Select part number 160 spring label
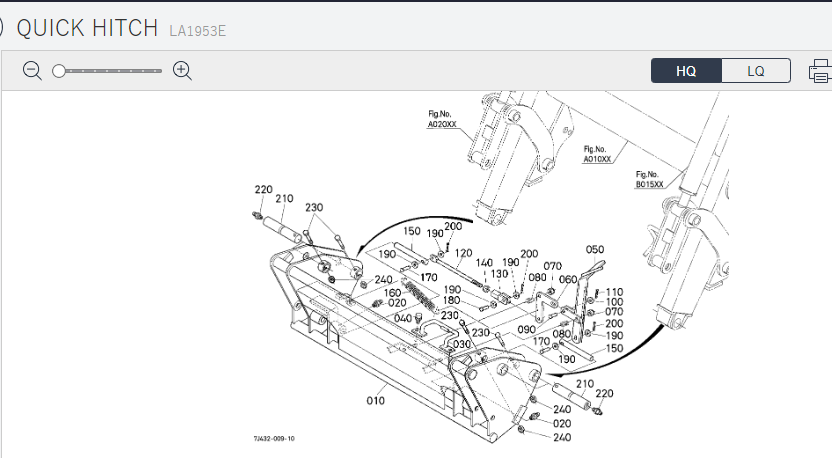 pos(392,293)
